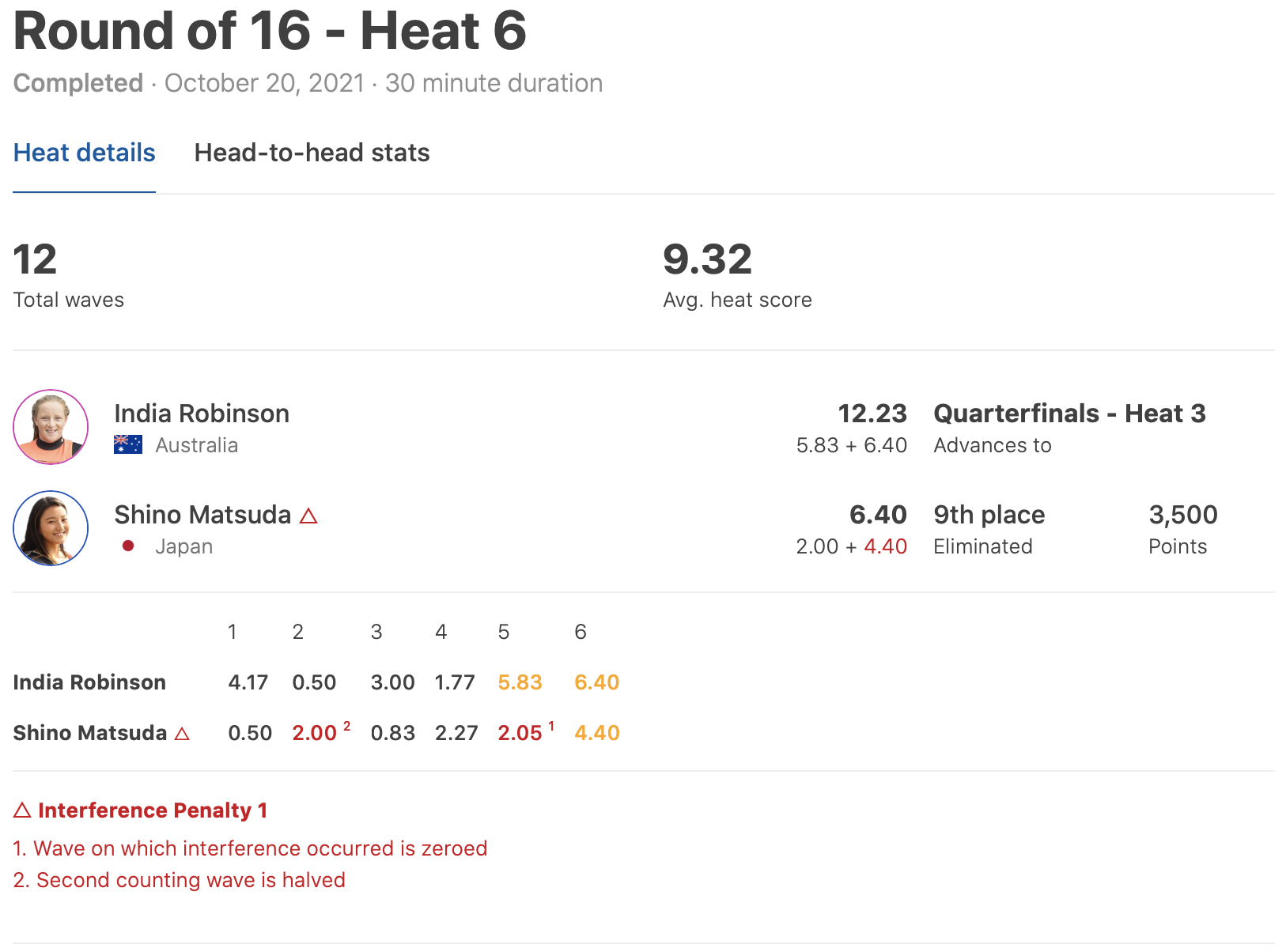This screenshot has height=952, width=1286.
Task: Click the Japan flag icon
Action: point(128,546)
